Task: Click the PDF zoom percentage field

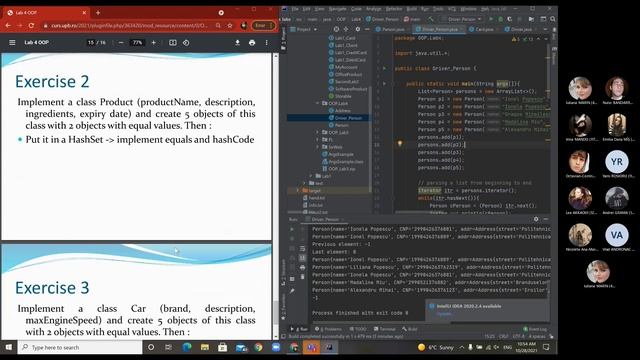Action: (137, 42)
